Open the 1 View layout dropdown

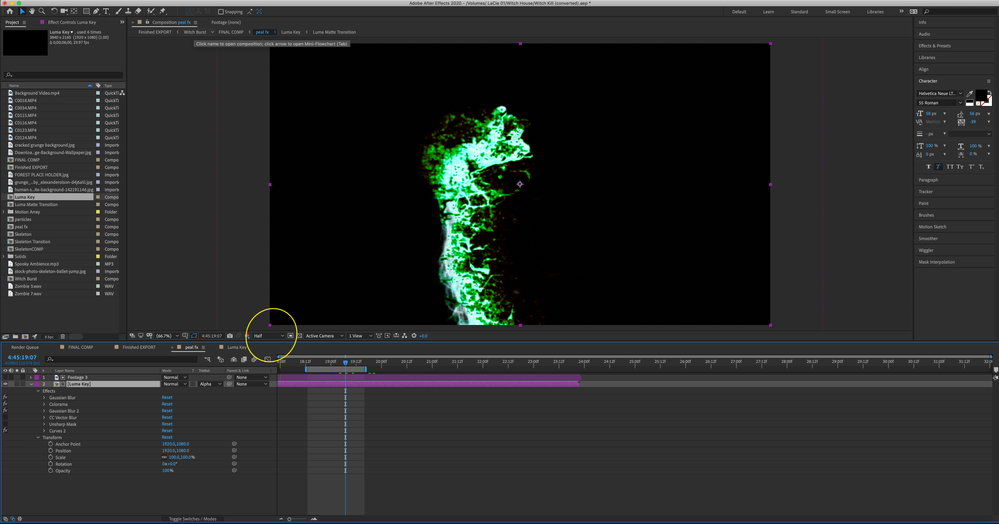click(x=360, y=336)
